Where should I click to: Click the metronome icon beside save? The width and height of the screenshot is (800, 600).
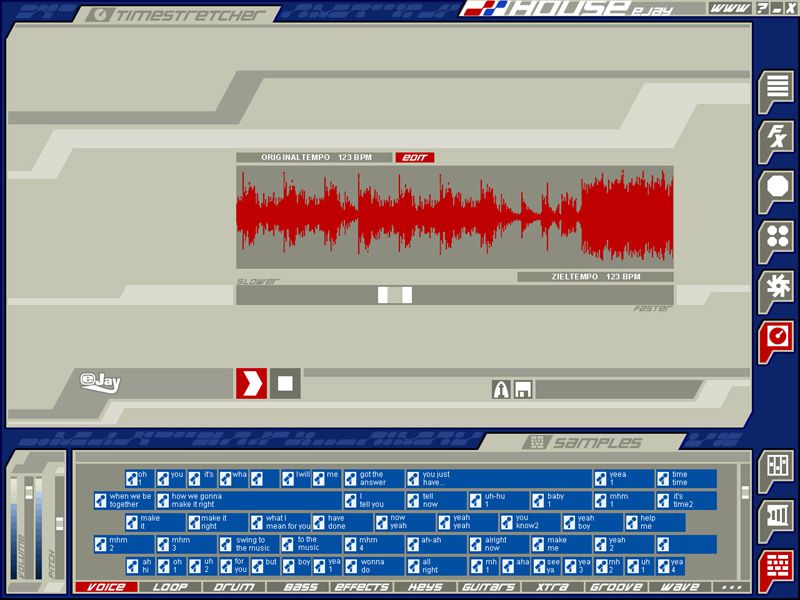(502, 390)
